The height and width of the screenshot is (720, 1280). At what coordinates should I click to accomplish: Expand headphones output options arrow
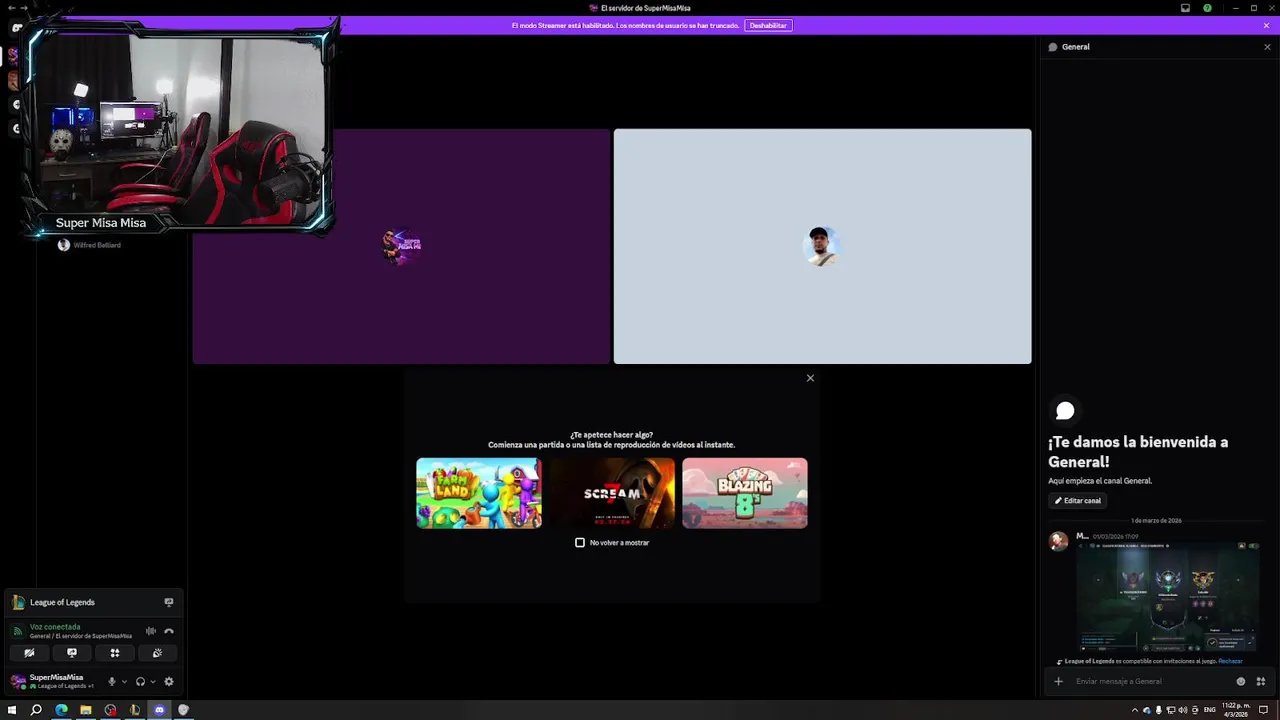click(153, 681)
